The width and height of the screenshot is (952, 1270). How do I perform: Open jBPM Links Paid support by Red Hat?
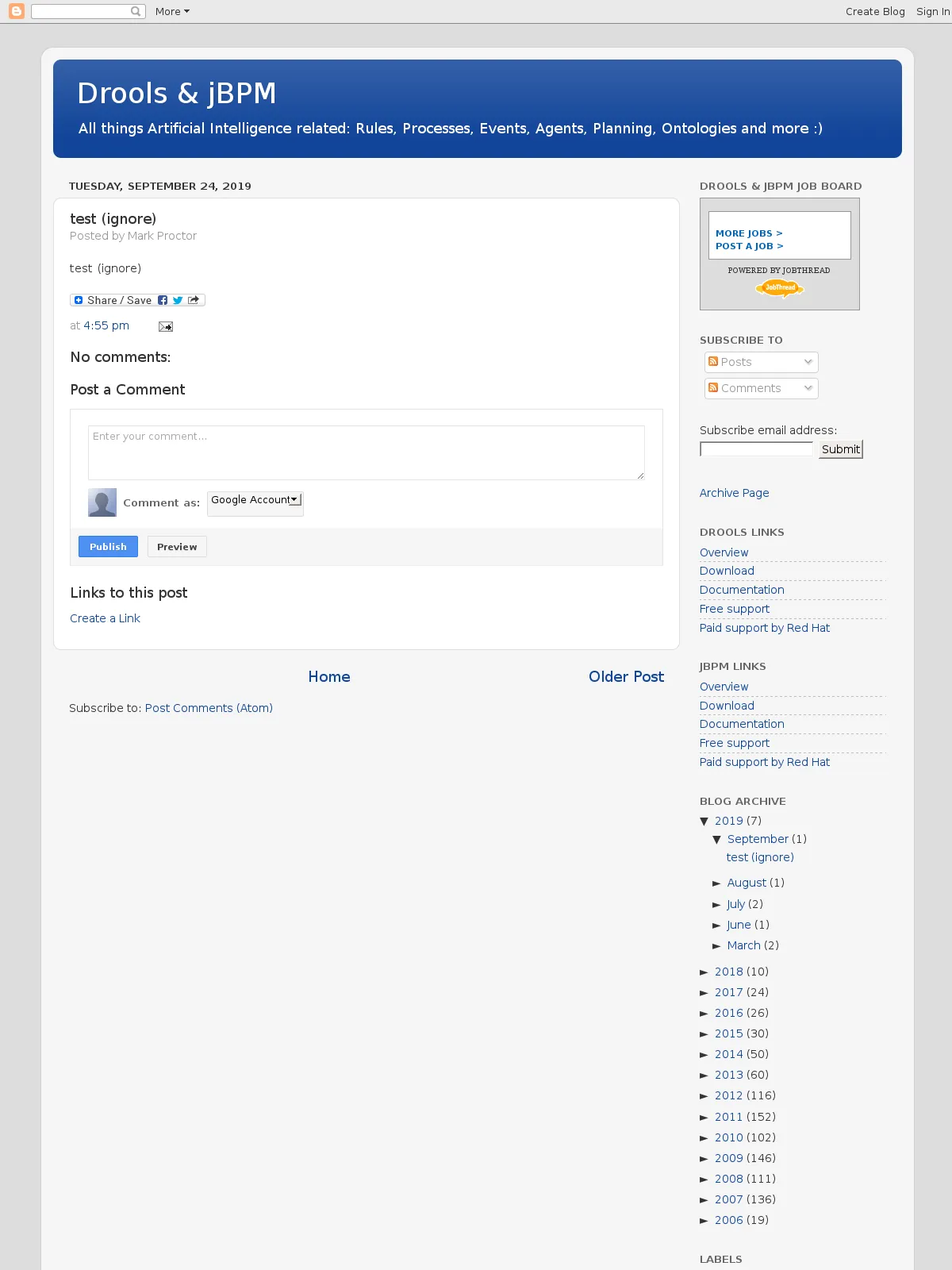tap(765, 762)
